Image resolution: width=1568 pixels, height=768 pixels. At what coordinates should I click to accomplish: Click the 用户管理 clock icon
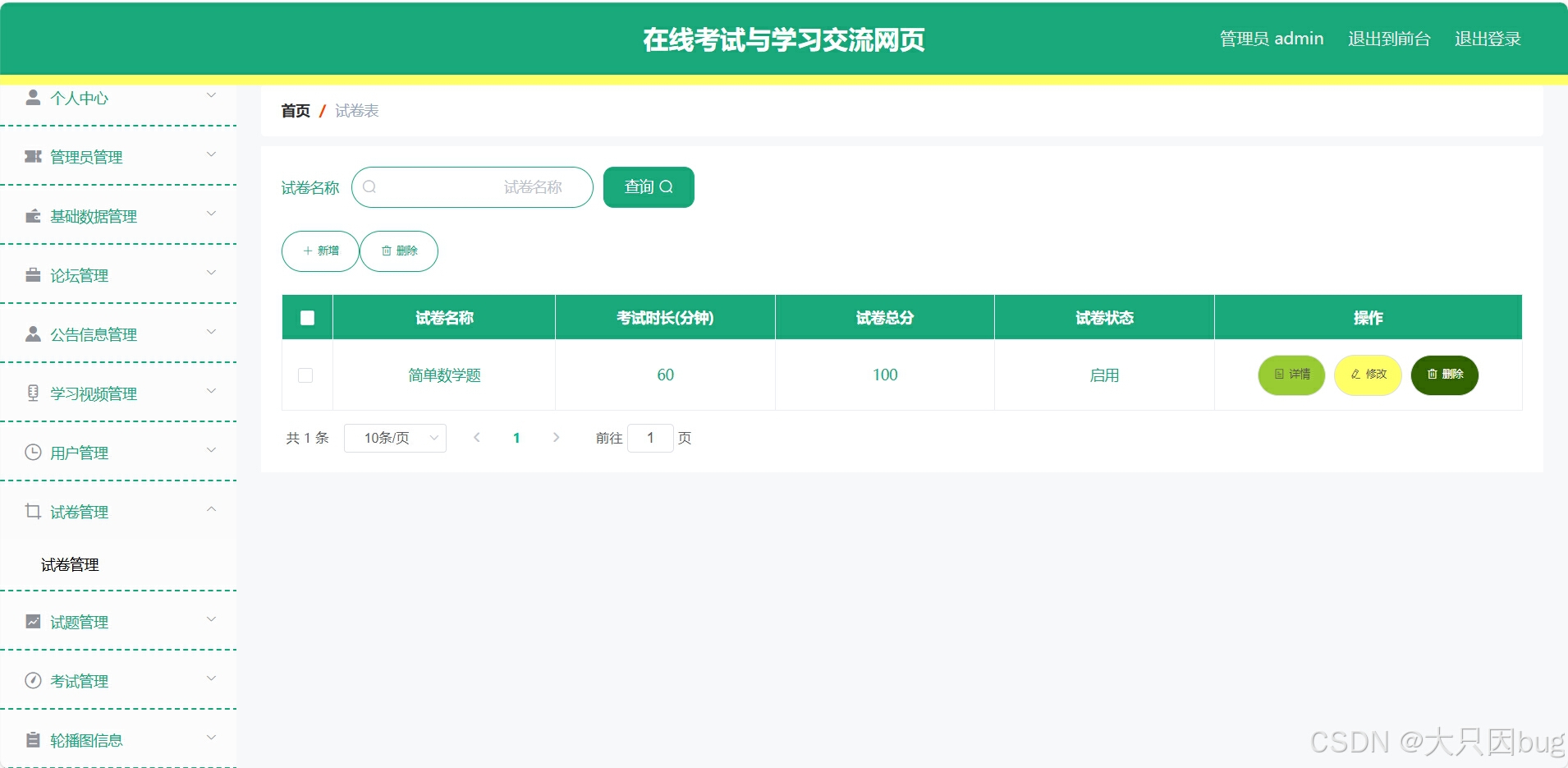tap(33, 453)
